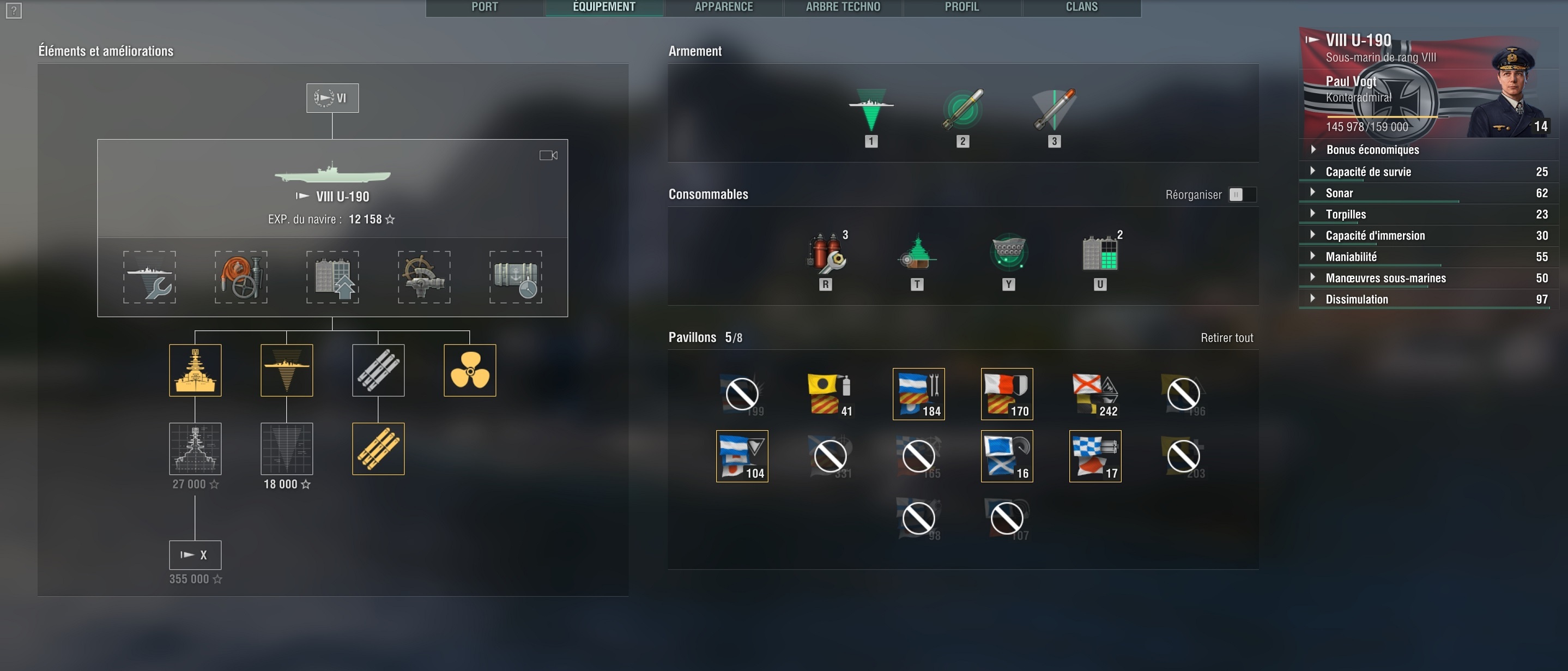Image resolution: width=1568 pixels, height=671 pixels.
Task: Open the ARBRE TECHNO tab
Action: click(x=843, y=7)
